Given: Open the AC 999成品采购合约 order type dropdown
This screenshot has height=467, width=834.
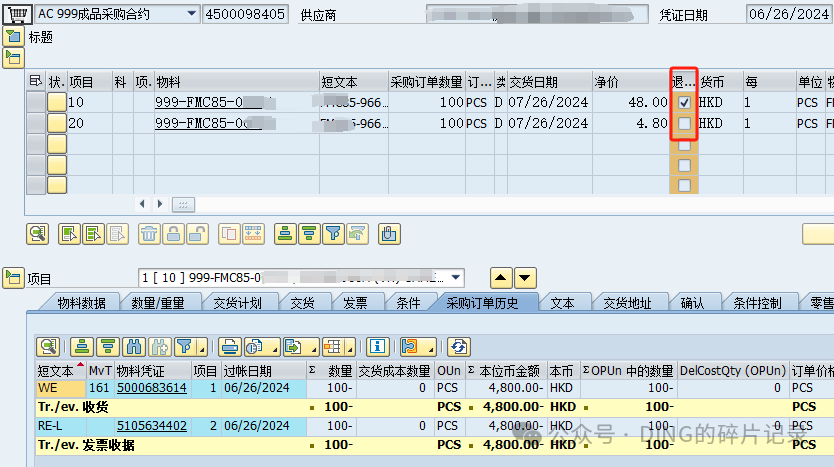Looking at the screenshot, I should click(x=191, y=14).
